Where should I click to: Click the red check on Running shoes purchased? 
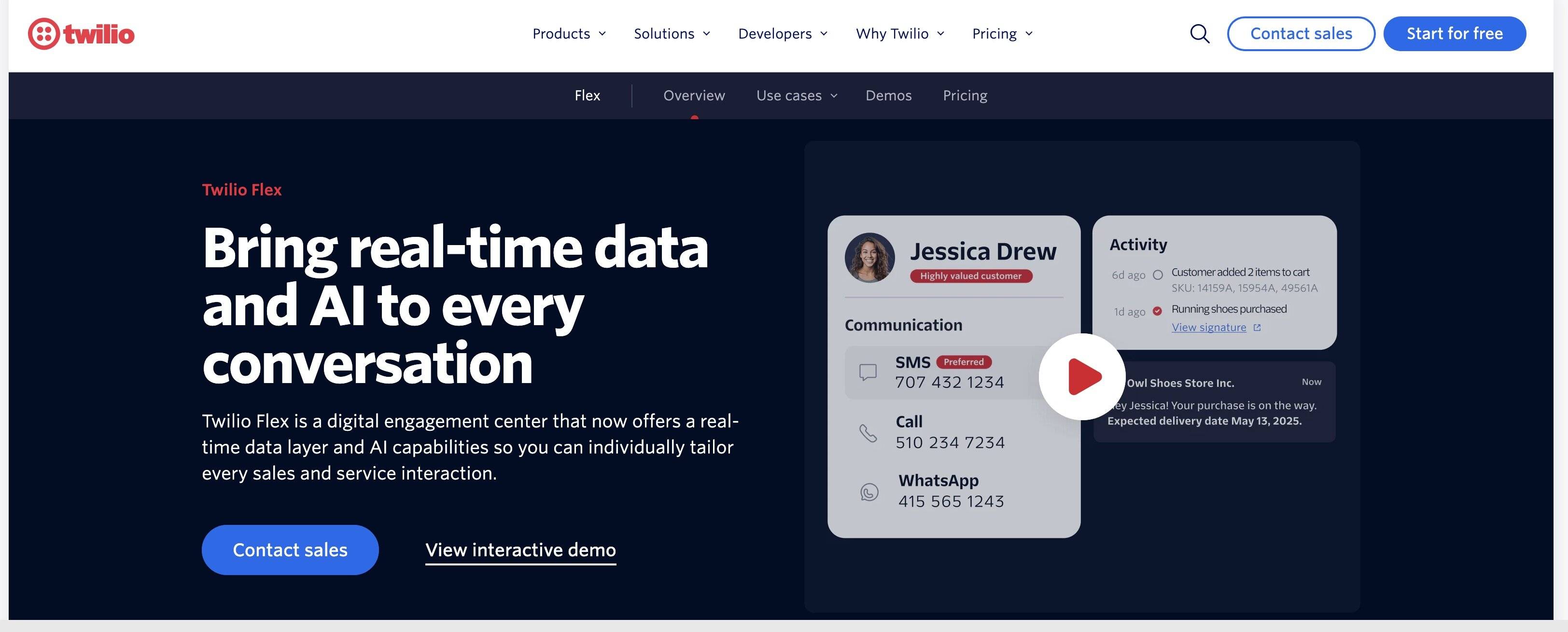click(1157, 311)
